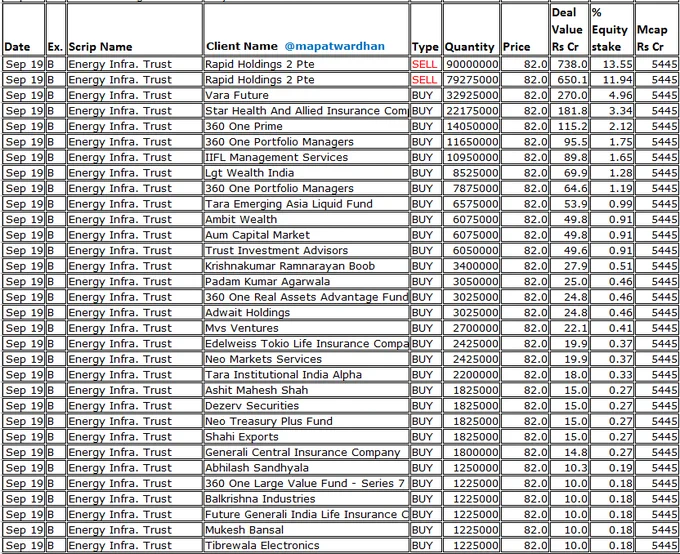
Task: Click equity stake cell 13.55
Action: coord(612,64)
